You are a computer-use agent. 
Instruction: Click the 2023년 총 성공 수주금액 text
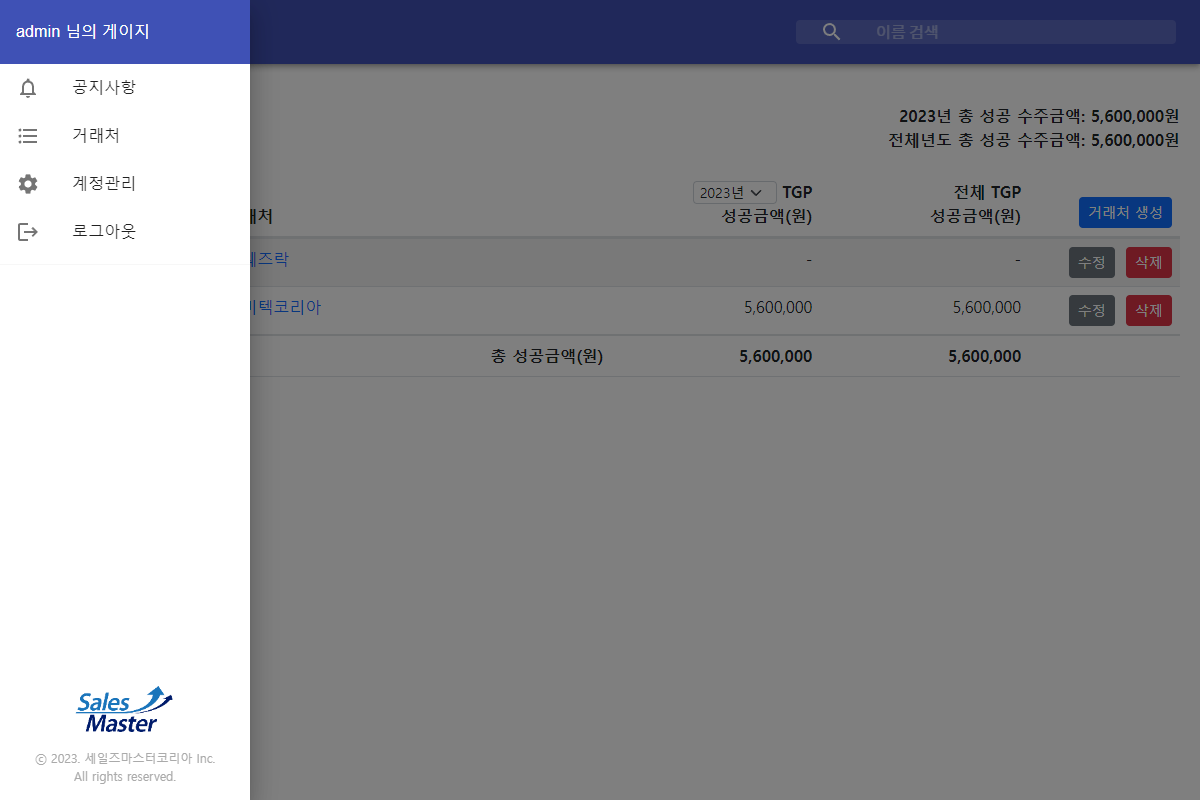[x=1039, y=116]
